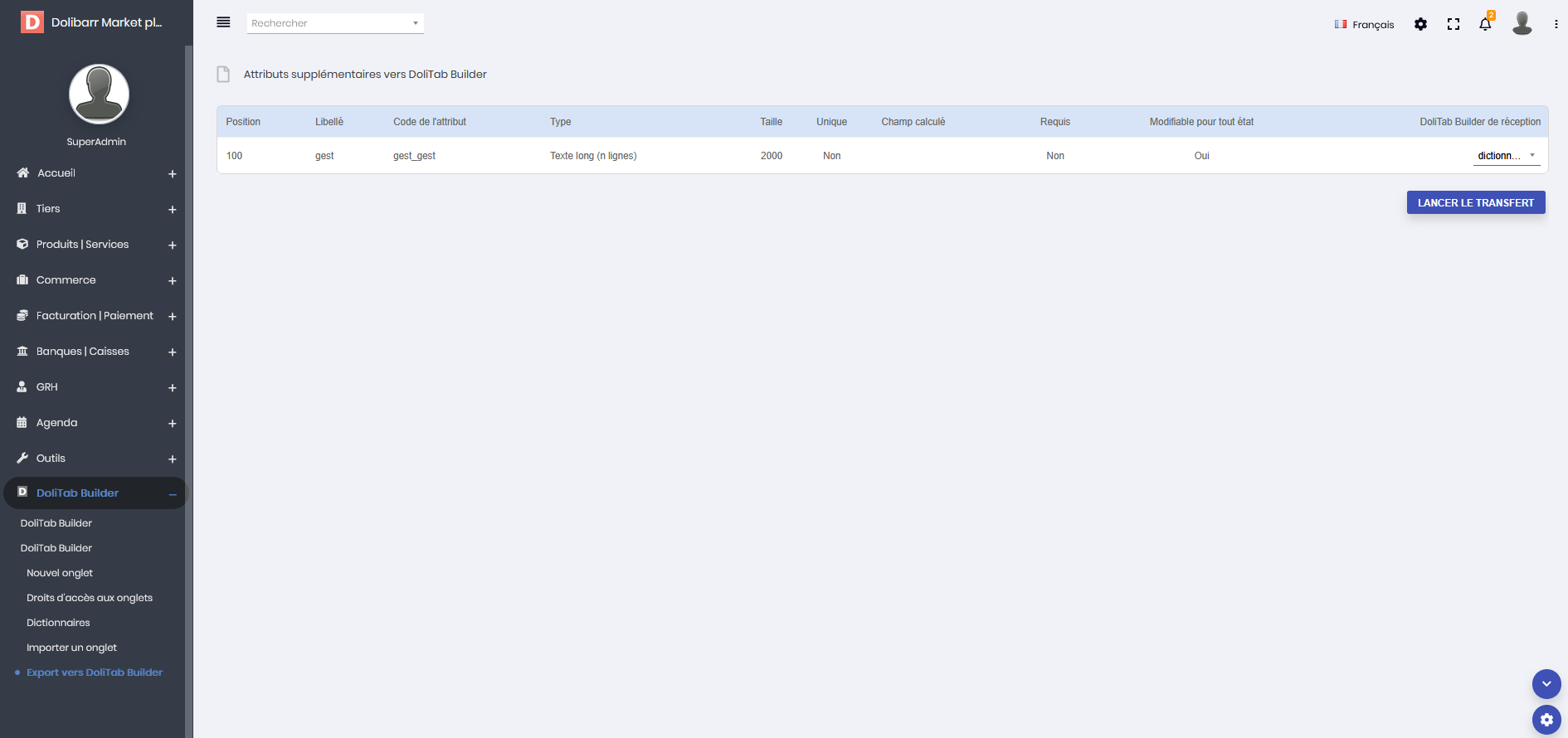Click the sidebar vertical scrollbar
Screen dimensions: 1568x738
pyautogui.click(x=188, y=391)
